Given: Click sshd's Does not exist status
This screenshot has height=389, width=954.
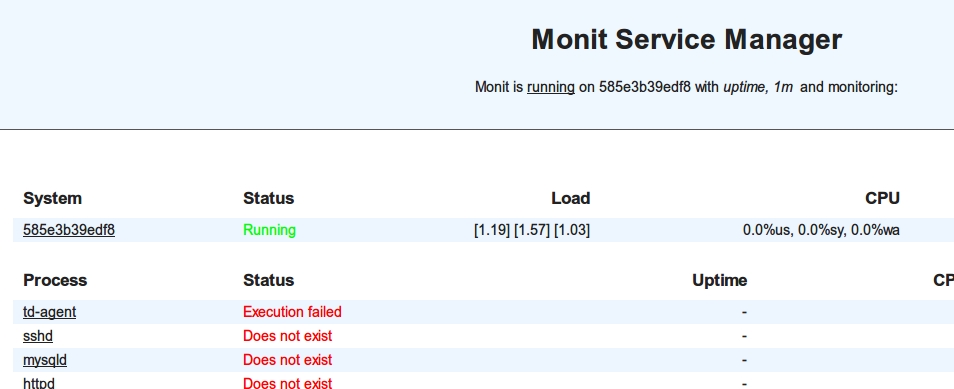Looking at the screenshot, I should point(288,336).
